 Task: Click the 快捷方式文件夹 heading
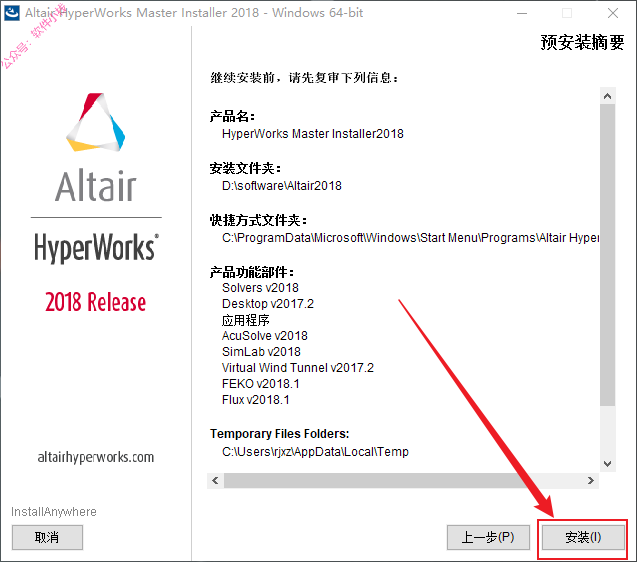click(x=258, y=220)
